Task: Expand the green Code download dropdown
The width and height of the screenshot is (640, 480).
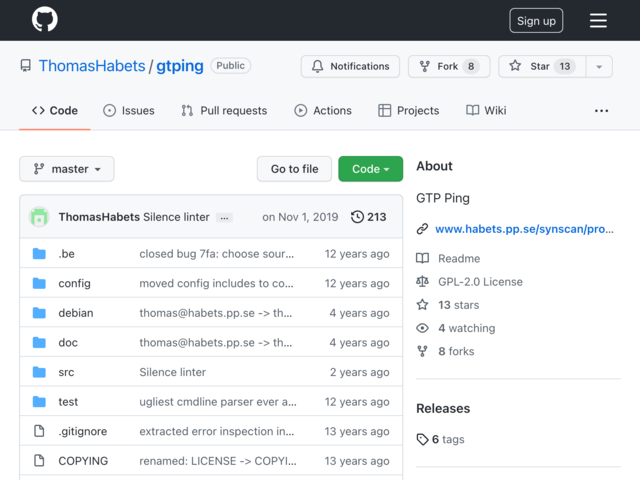Action: point(370,169)
